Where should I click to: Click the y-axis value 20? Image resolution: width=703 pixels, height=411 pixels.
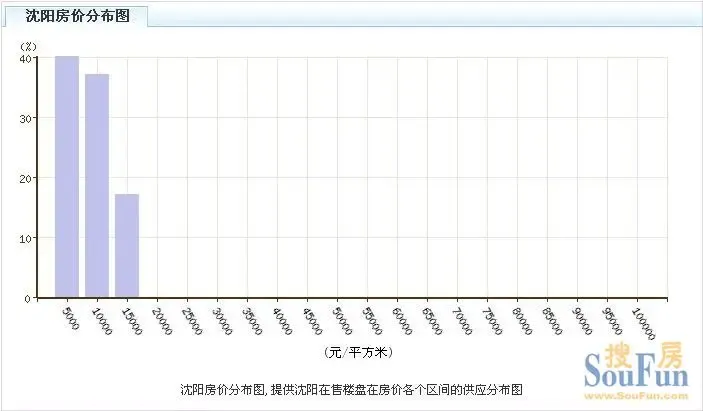[x=26, y=178]
